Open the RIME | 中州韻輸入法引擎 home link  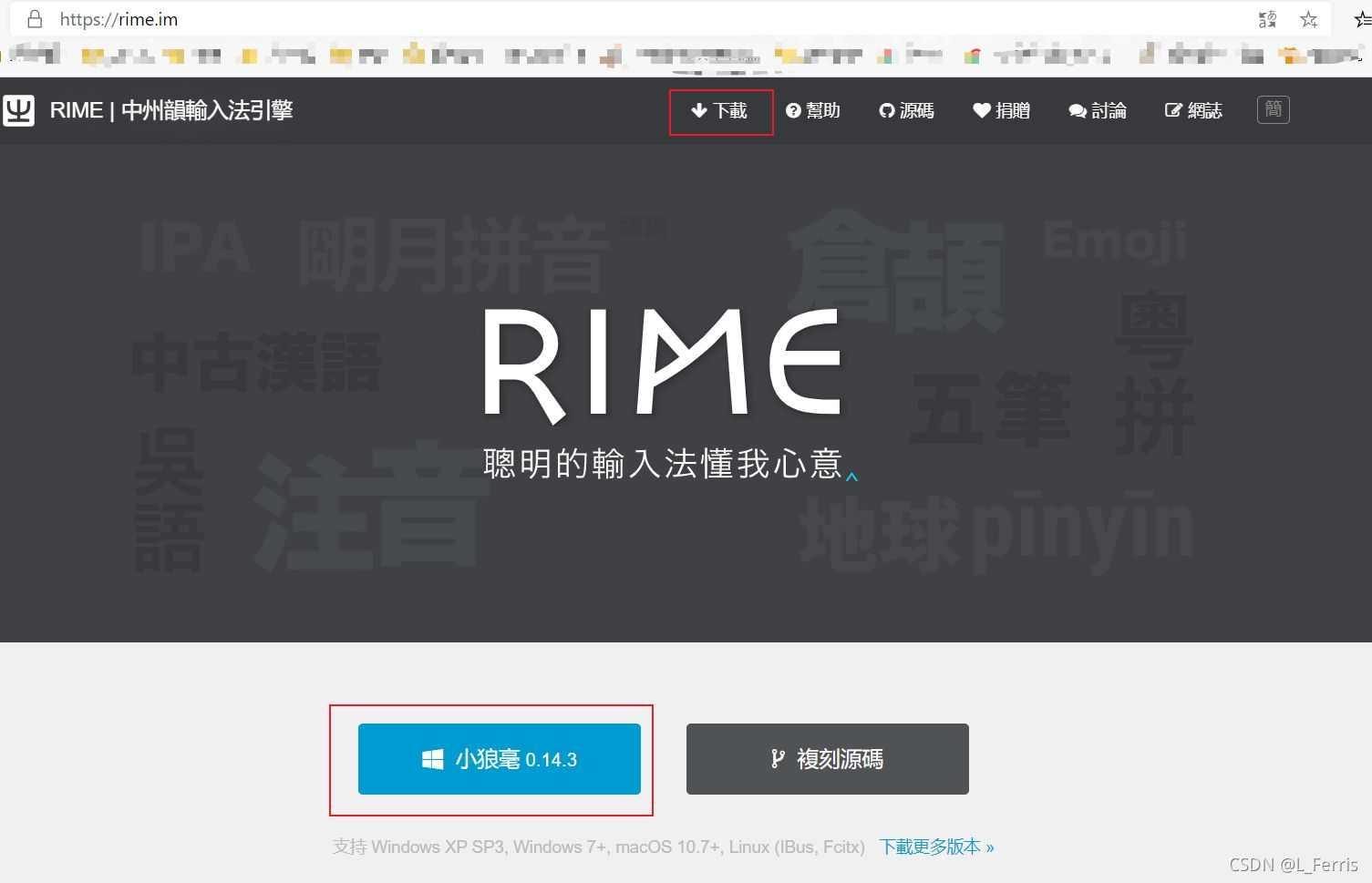pos(171,110)
